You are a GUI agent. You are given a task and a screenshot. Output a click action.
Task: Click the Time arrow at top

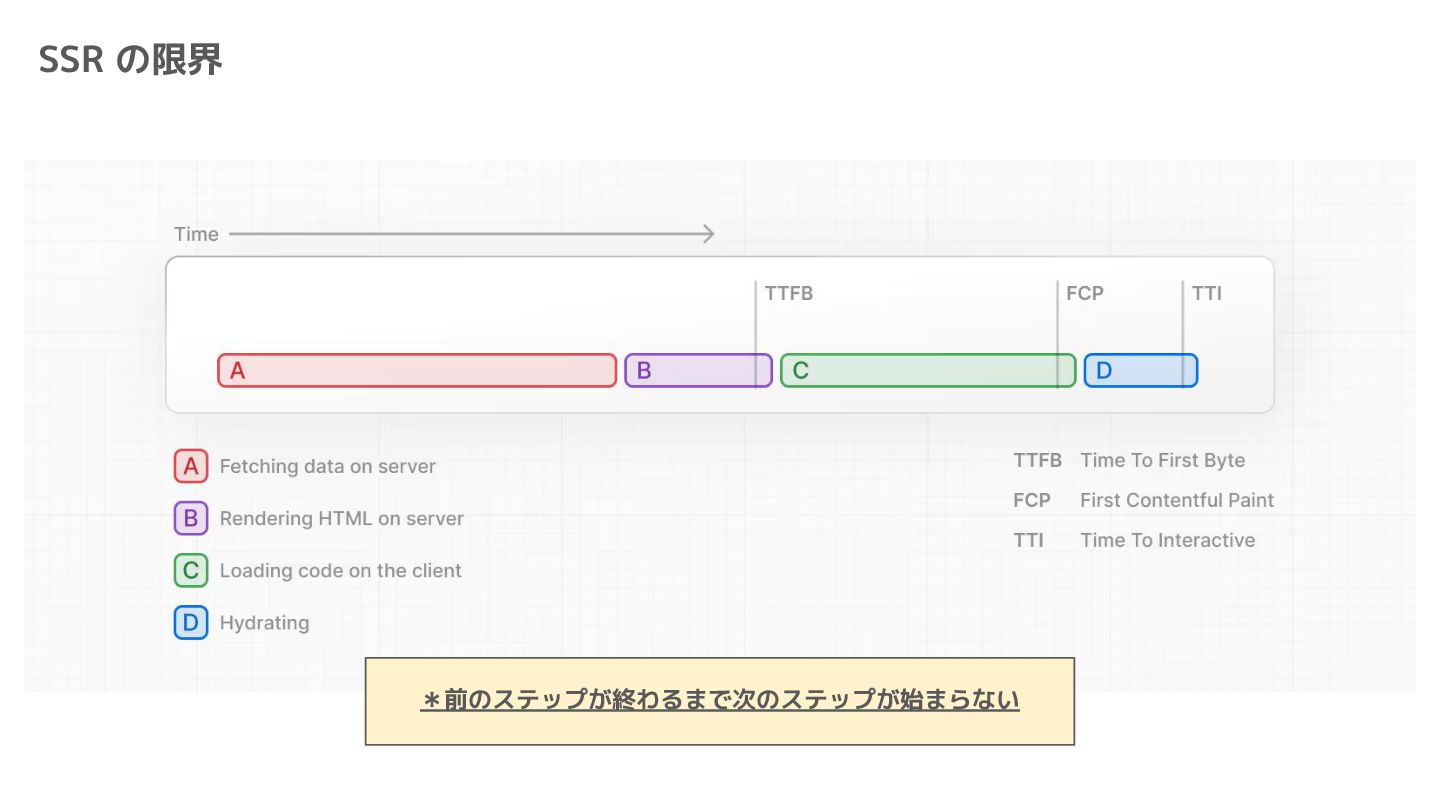pos(470,234)
